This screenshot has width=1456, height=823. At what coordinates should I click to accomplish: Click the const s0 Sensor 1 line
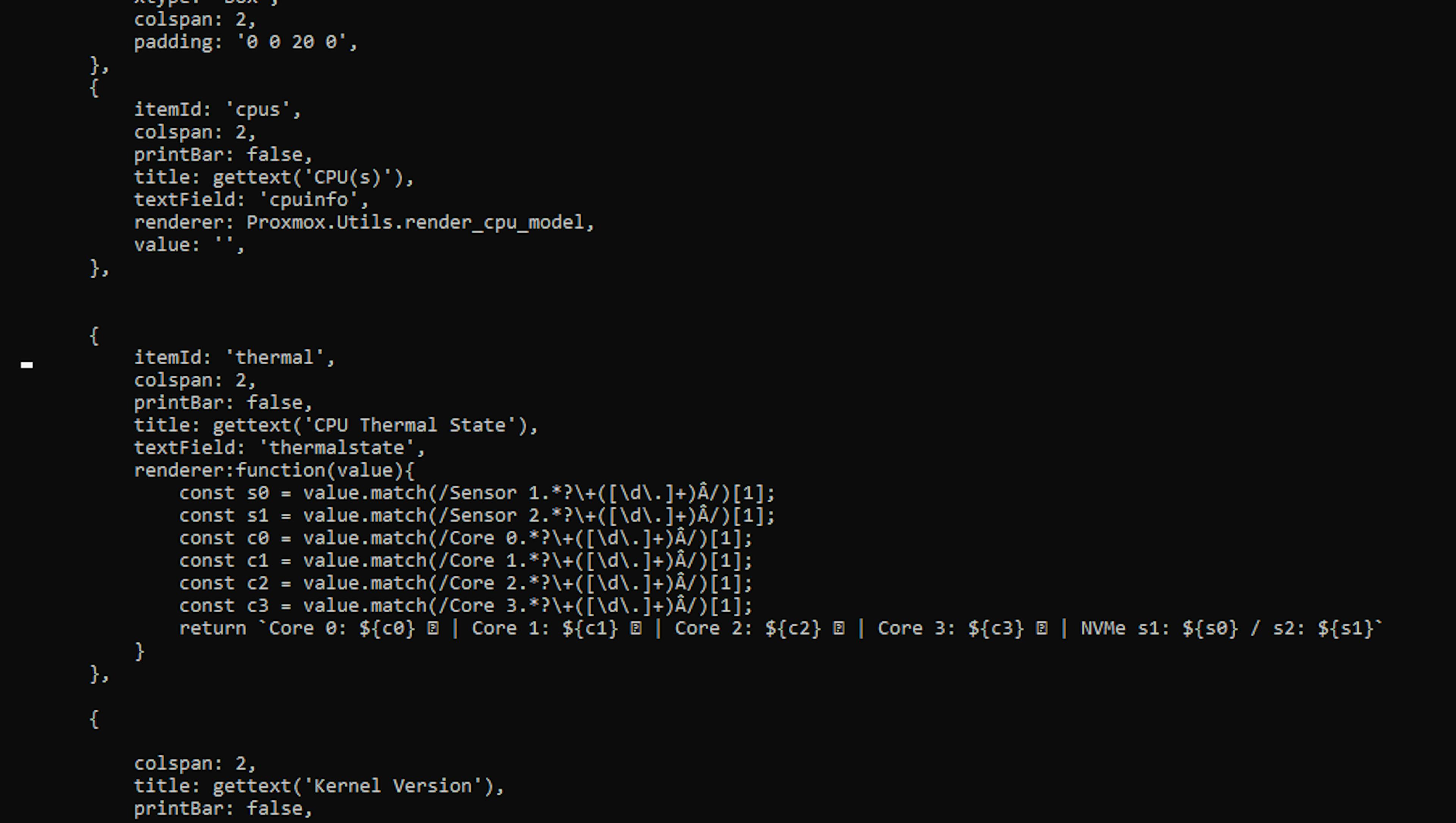coord(477,493)
